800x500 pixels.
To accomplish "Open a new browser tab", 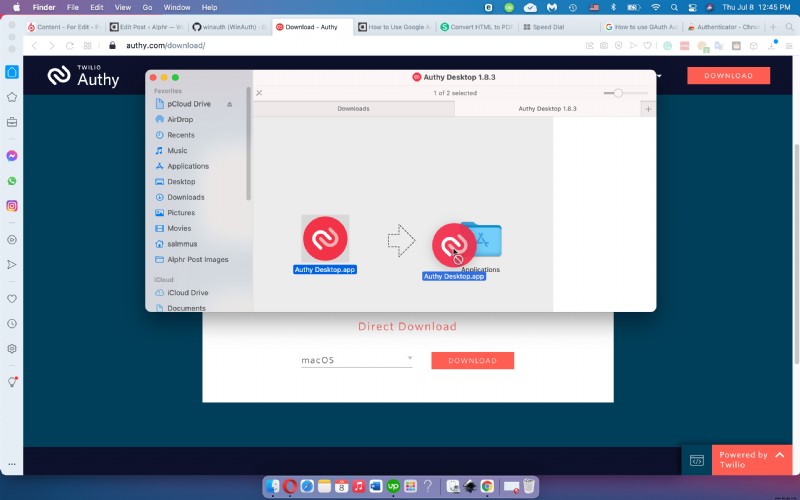I will pyautogui.click(x=773, y=27).
